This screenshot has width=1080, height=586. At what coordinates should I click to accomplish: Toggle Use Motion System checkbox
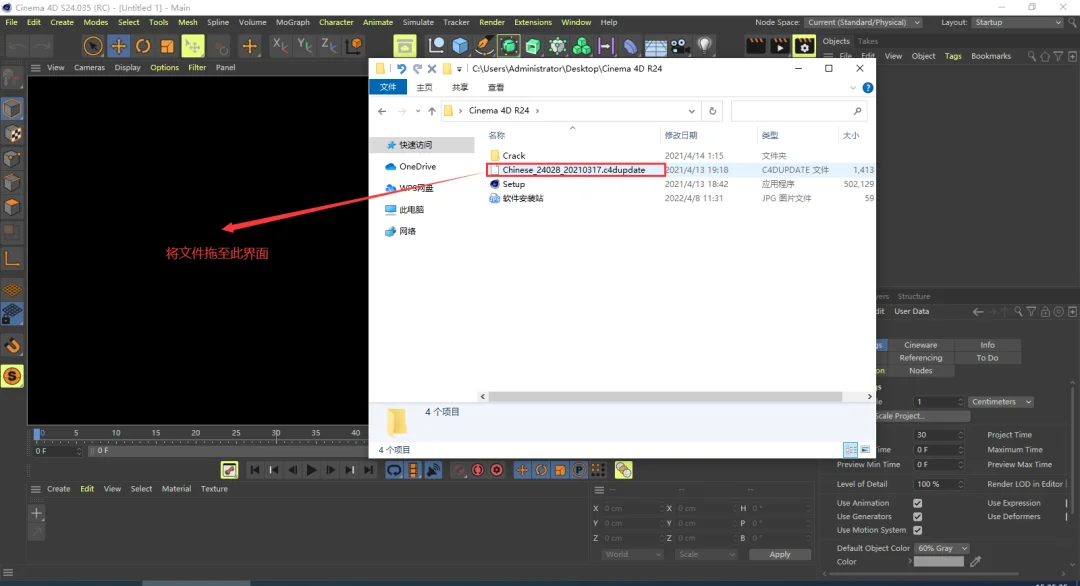(x=917, y=530)
